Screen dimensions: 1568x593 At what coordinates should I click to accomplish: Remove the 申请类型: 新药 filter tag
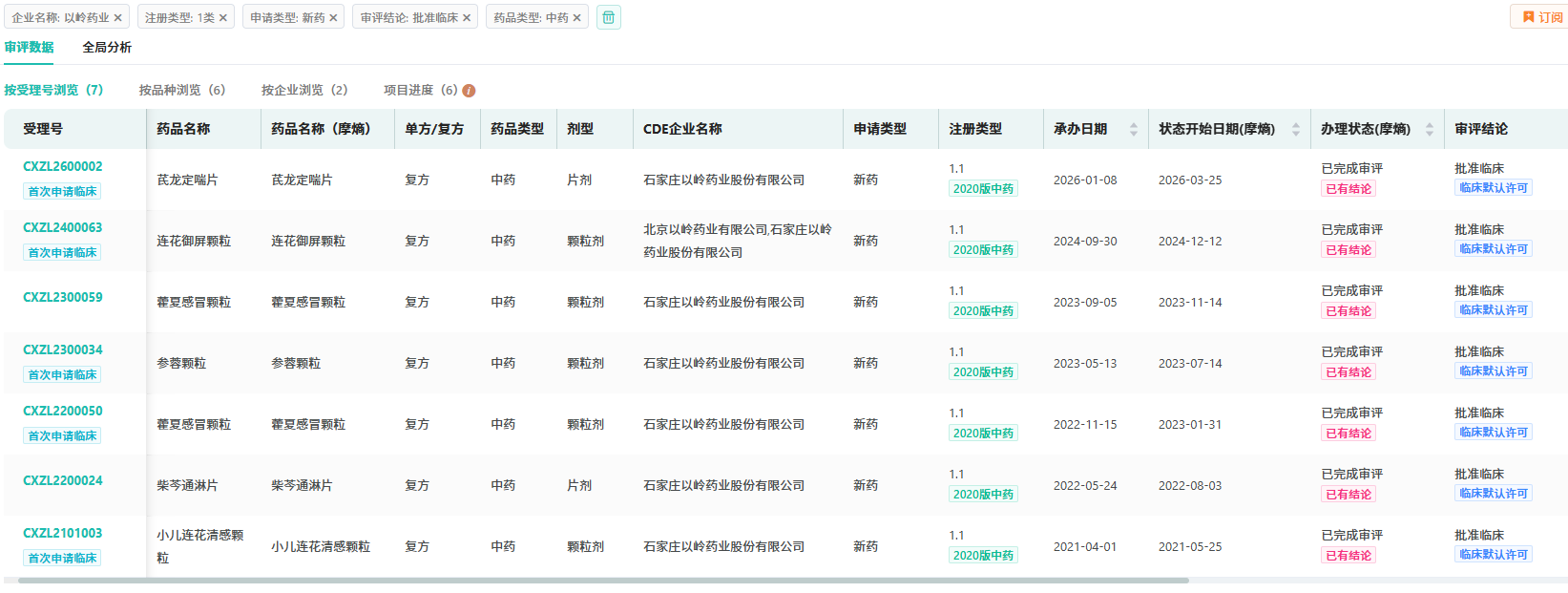point(333,18)
